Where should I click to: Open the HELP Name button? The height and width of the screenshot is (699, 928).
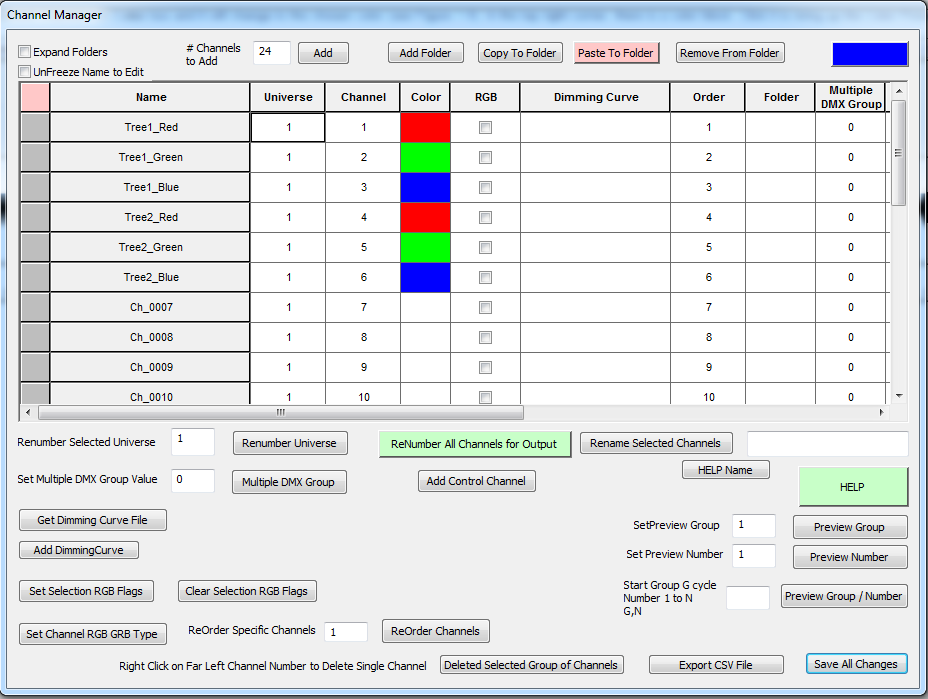click(x=726, y=470)
